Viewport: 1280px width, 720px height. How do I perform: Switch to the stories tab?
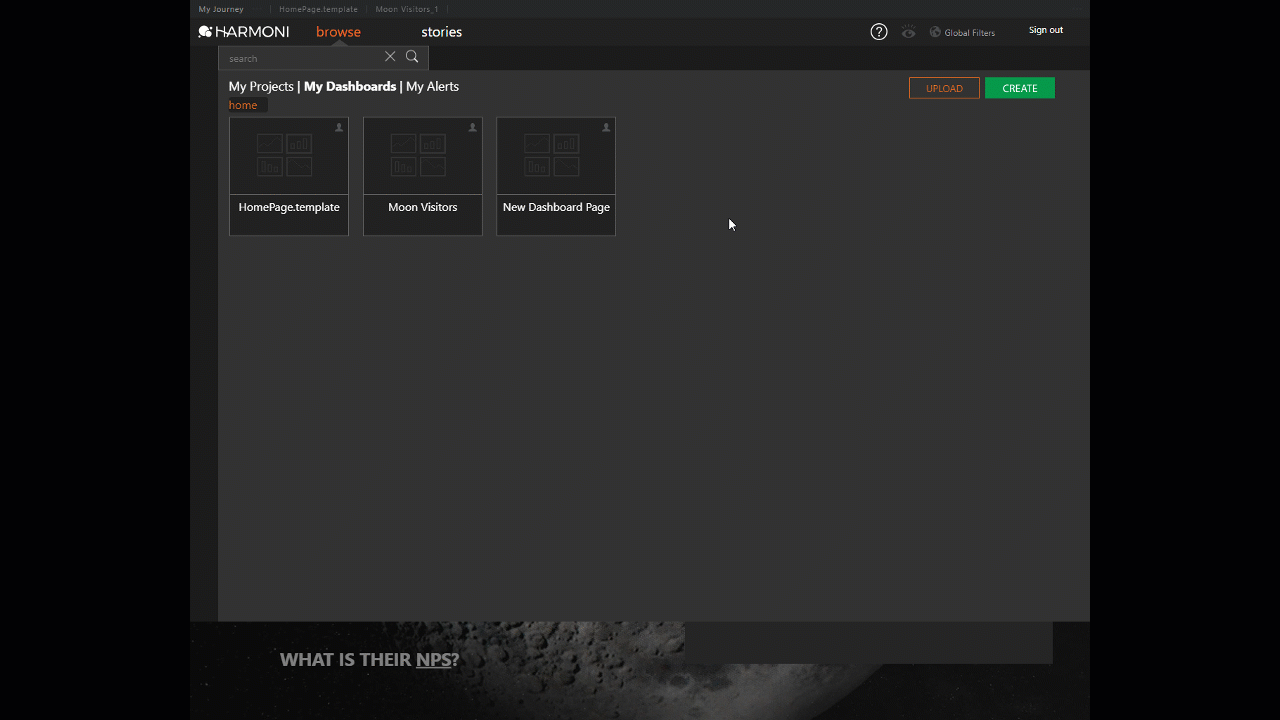coord(441,32)
